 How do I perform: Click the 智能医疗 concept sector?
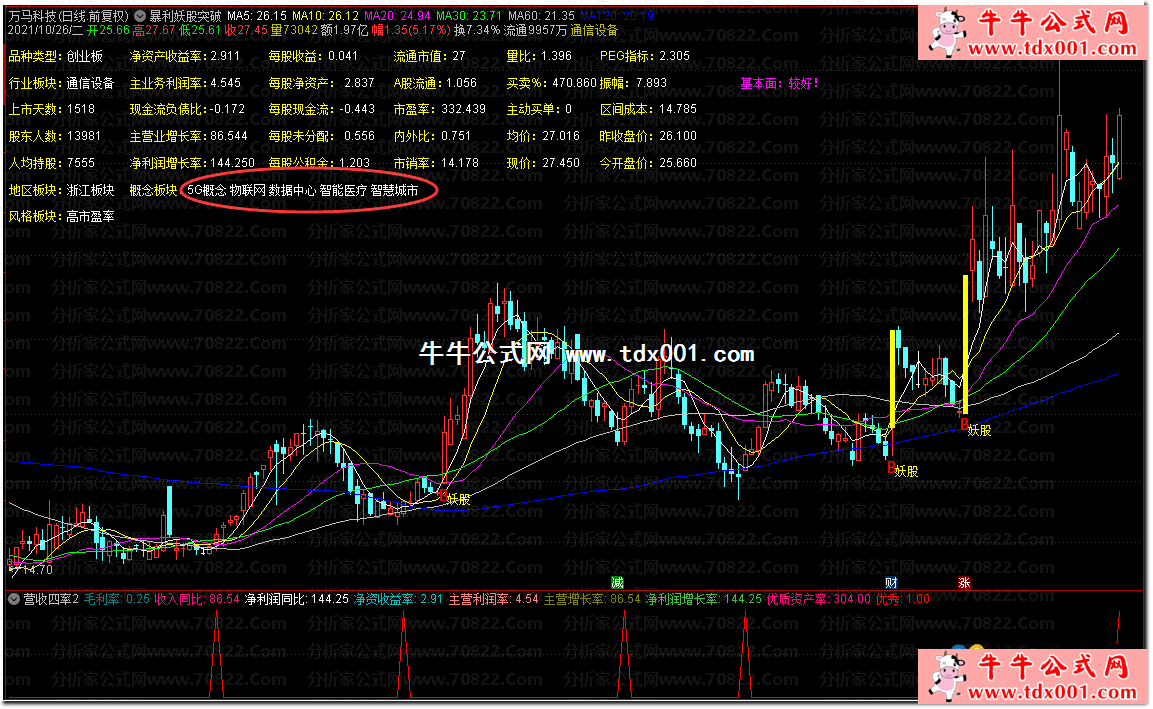tap(343, 190)
